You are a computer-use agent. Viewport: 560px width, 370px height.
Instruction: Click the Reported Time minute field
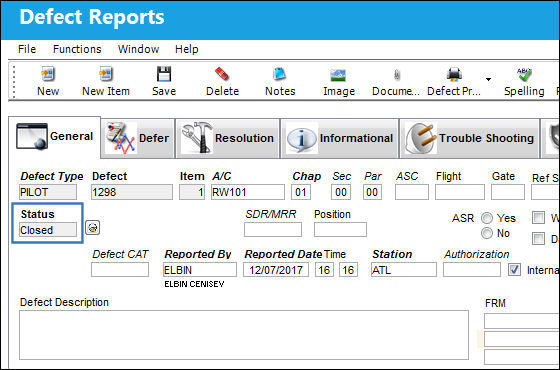348,270
